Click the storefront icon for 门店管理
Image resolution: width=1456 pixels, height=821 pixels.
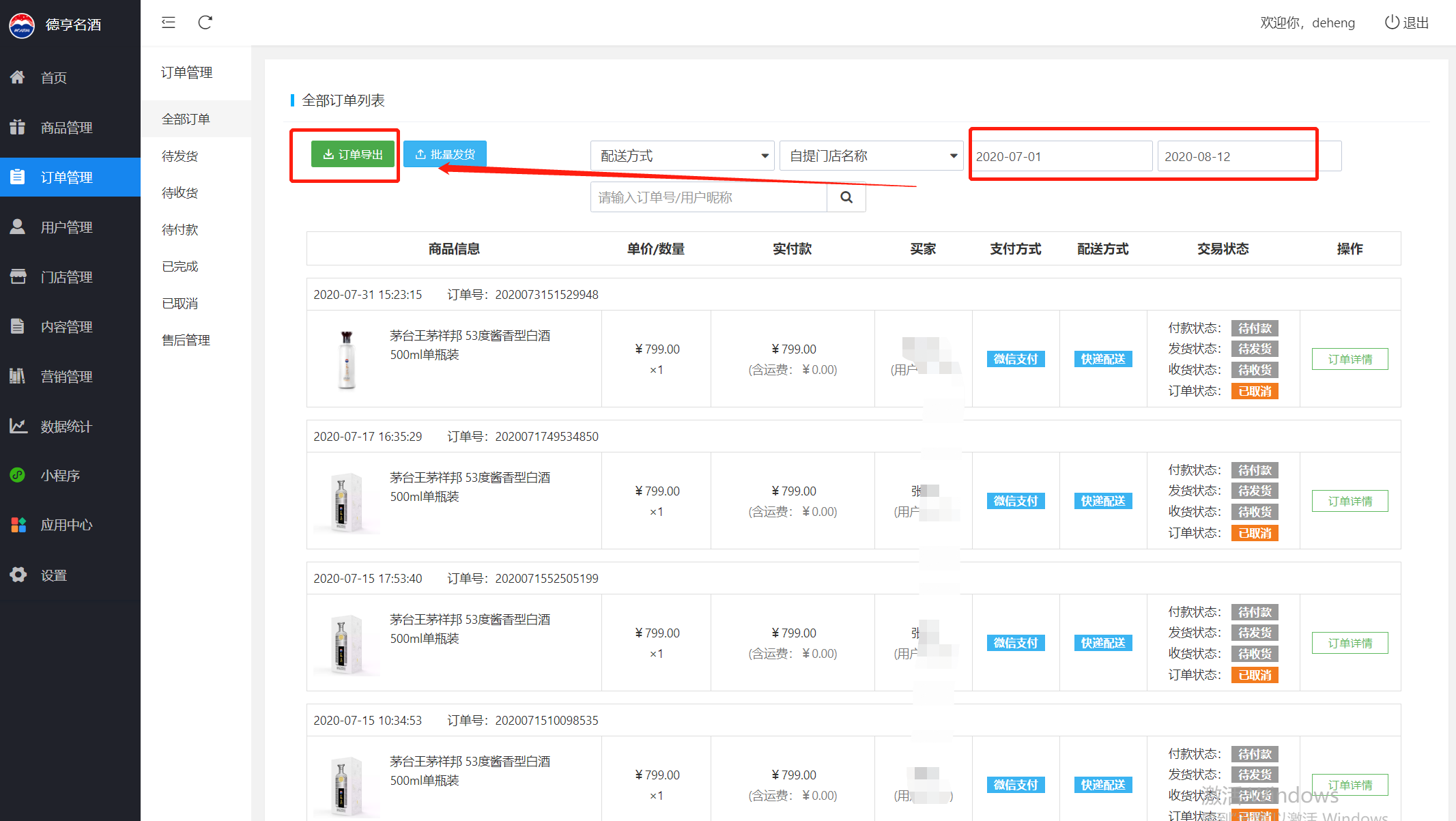[x=18, y=276]
